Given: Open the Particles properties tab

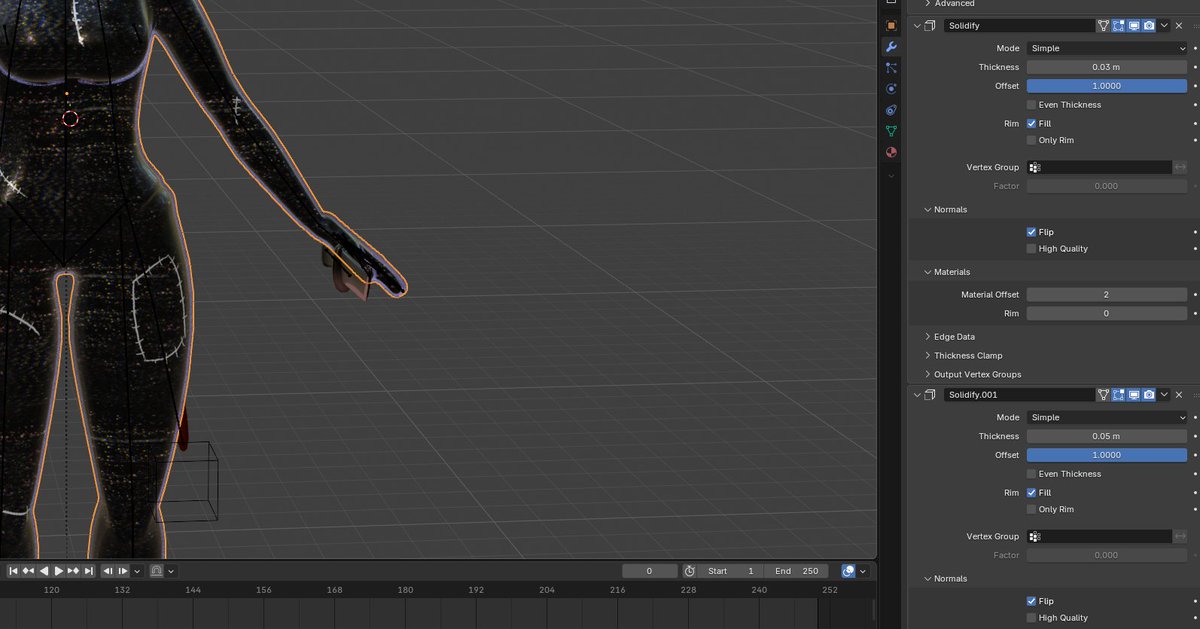Looking at the screenshot, I should (x=891, y=68).
